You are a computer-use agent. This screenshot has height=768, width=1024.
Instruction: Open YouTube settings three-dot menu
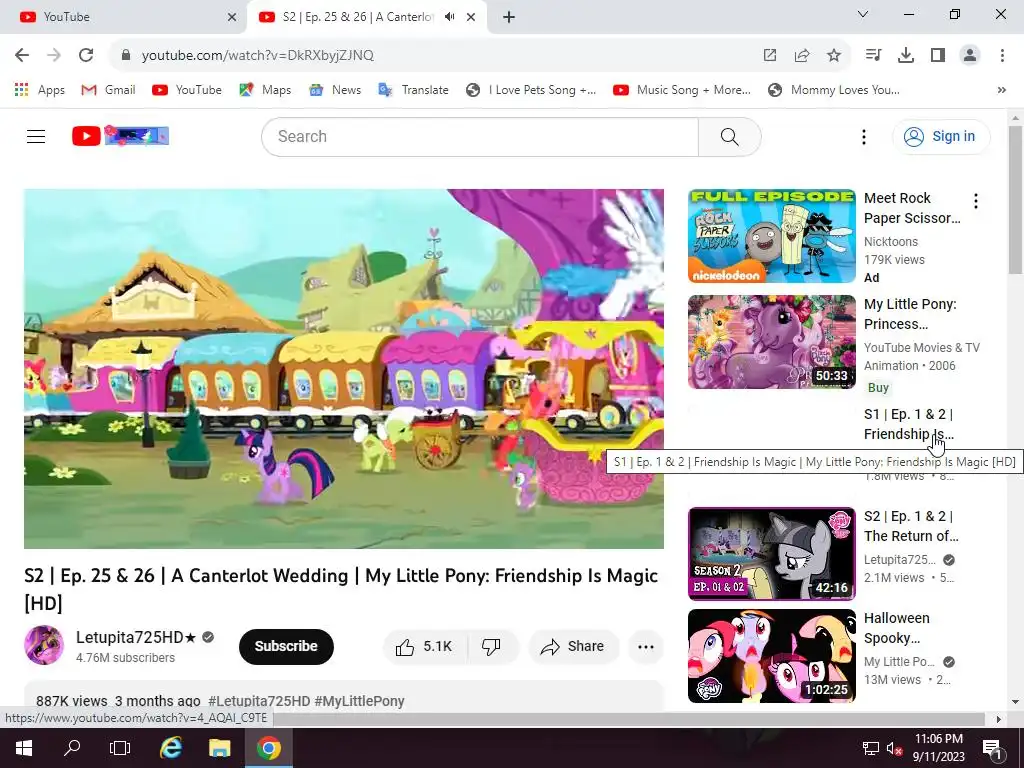[x=863, y=136]
